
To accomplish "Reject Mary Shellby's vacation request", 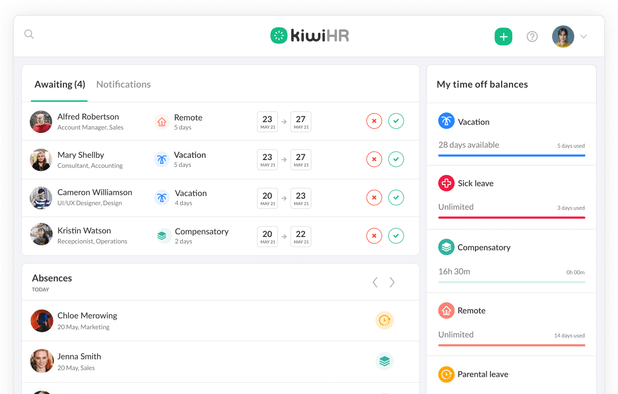I will (x=374, y=159).
